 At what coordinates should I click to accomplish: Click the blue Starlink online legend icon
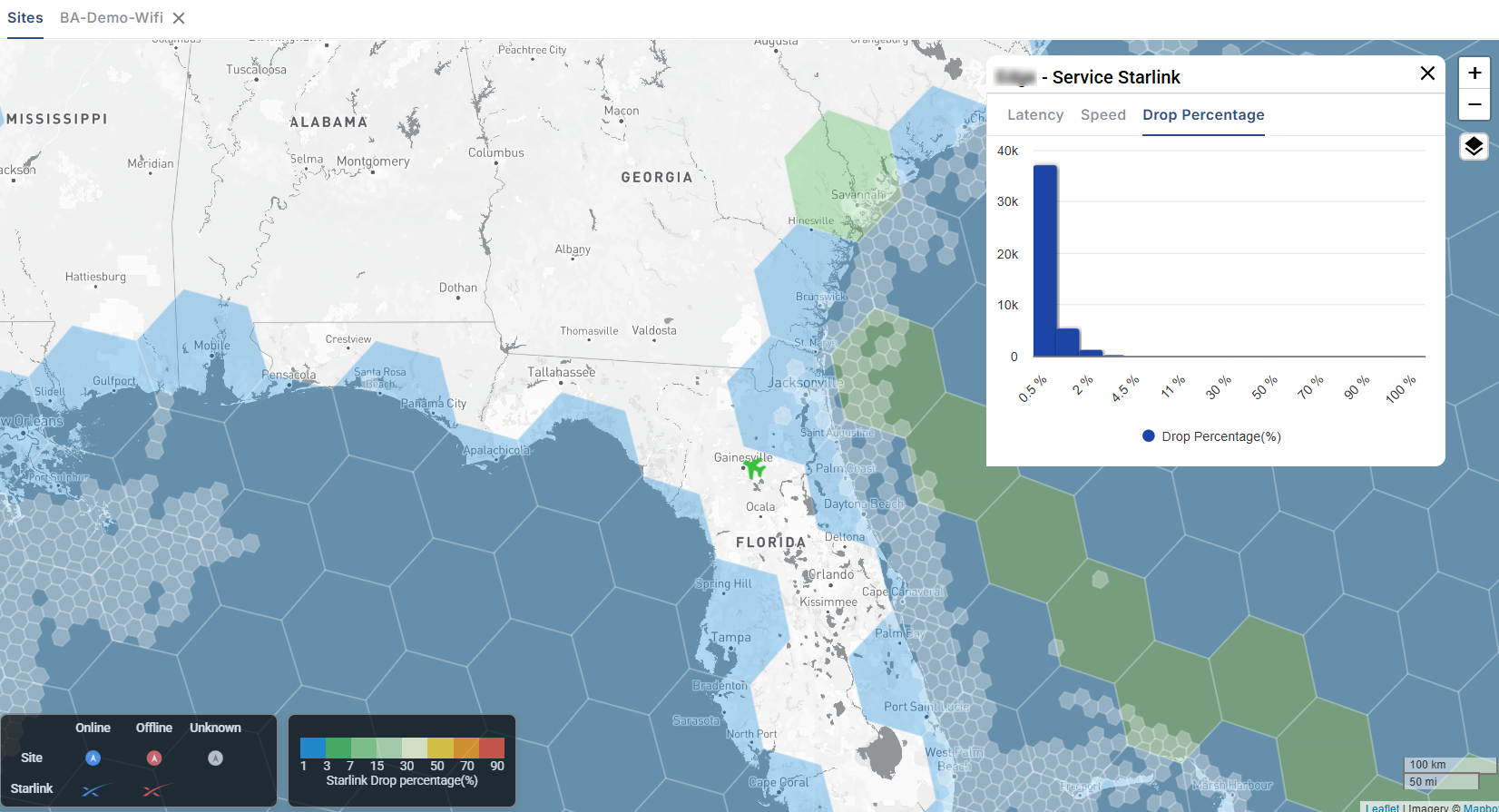(x=93, y=790)
